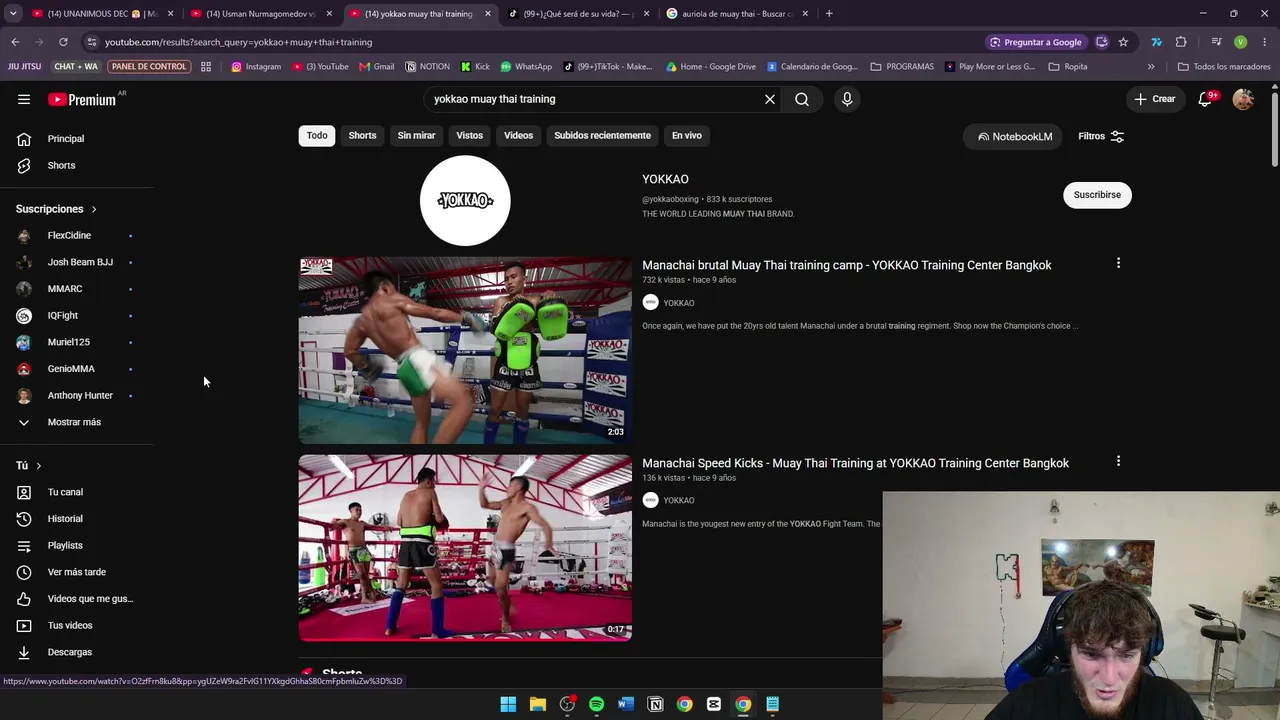Select the Shorts filter chip

pos(362,136)
